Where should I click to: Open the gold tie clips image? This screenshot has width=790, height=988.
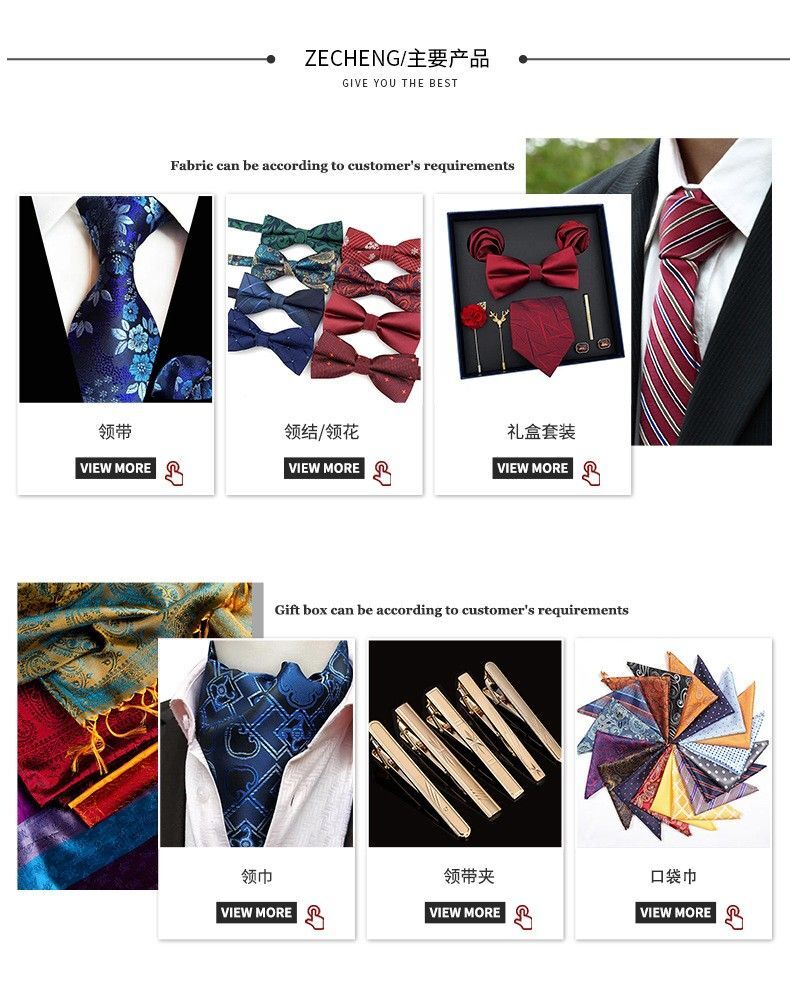(465, 744)
